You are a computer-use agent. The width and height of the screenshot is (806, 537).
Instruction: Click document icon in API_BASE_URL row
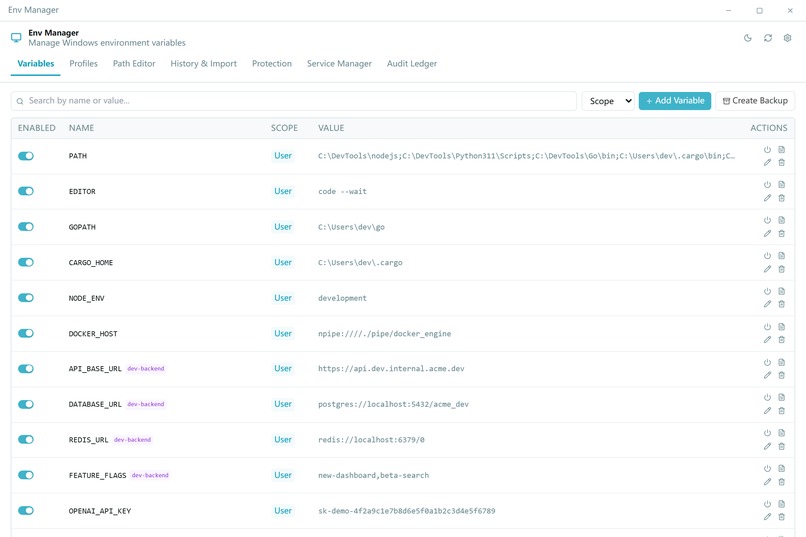(x=781, y=362)
